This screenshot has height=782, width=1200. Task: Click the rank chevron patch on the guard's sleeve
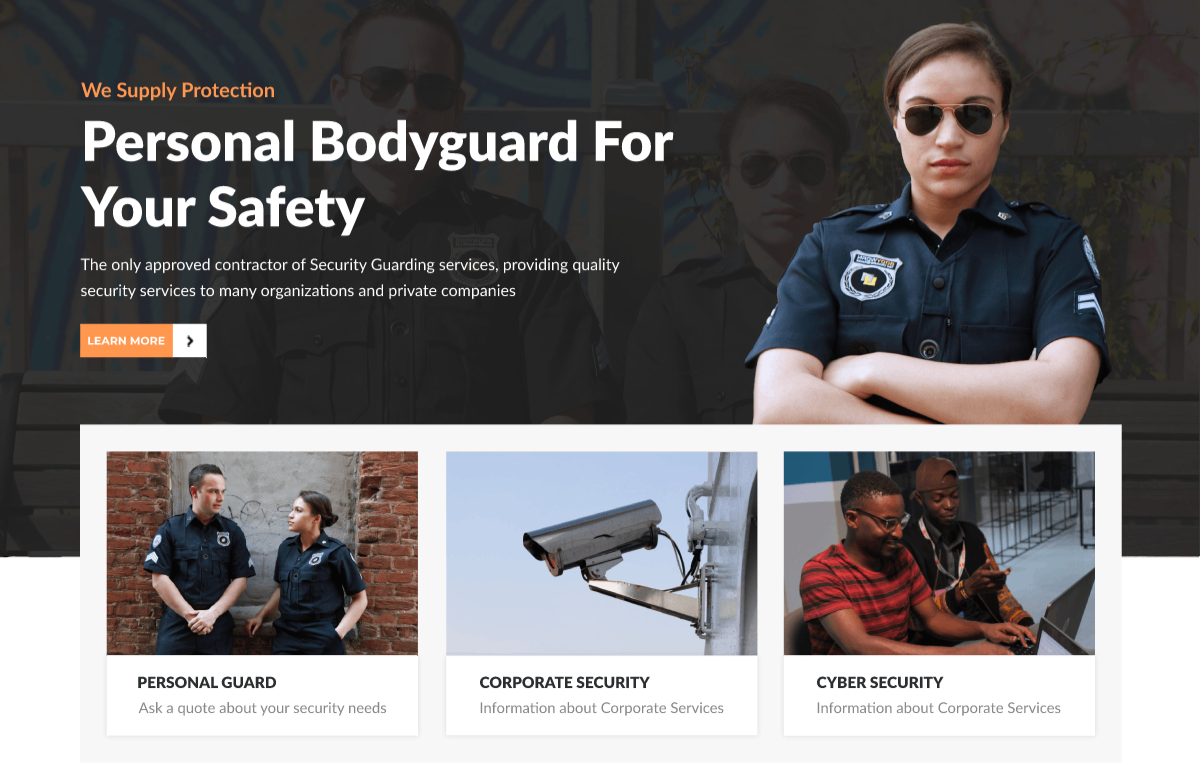[1089, 308]
